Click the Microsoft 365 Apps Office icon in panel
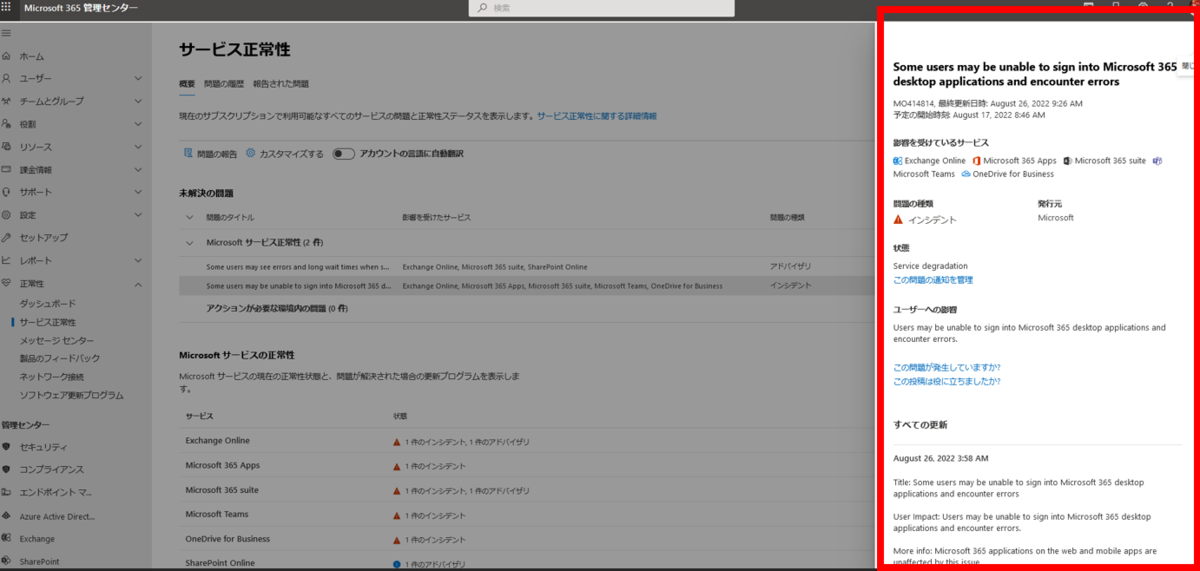 976,160
